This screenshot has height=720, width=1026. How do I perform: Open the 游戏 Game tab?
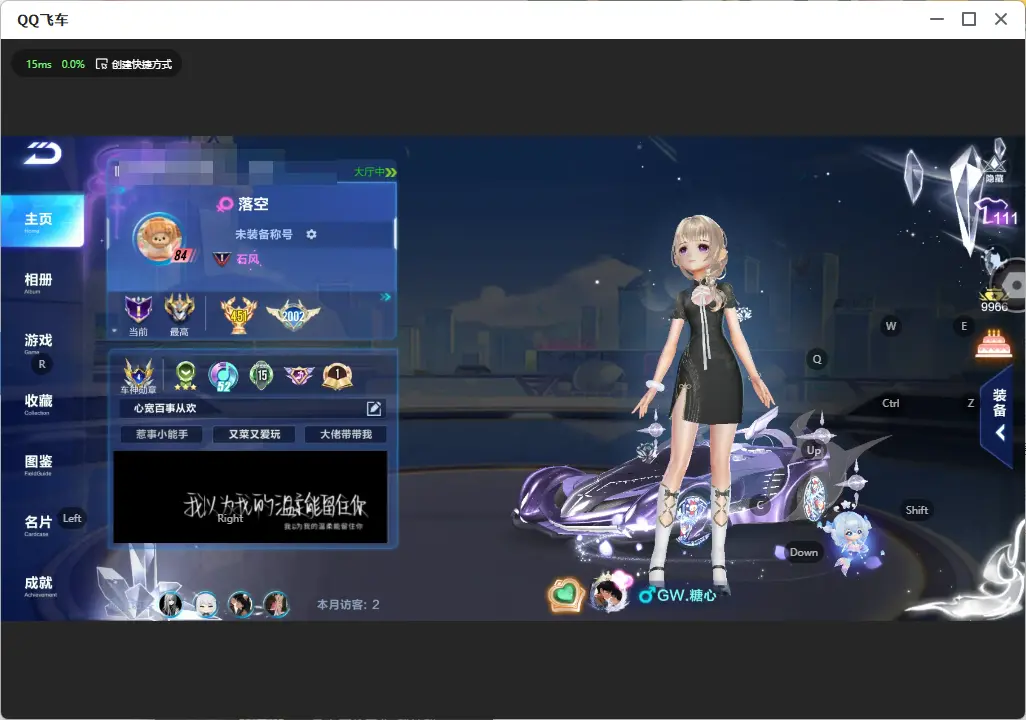click(x=38, y=342)
